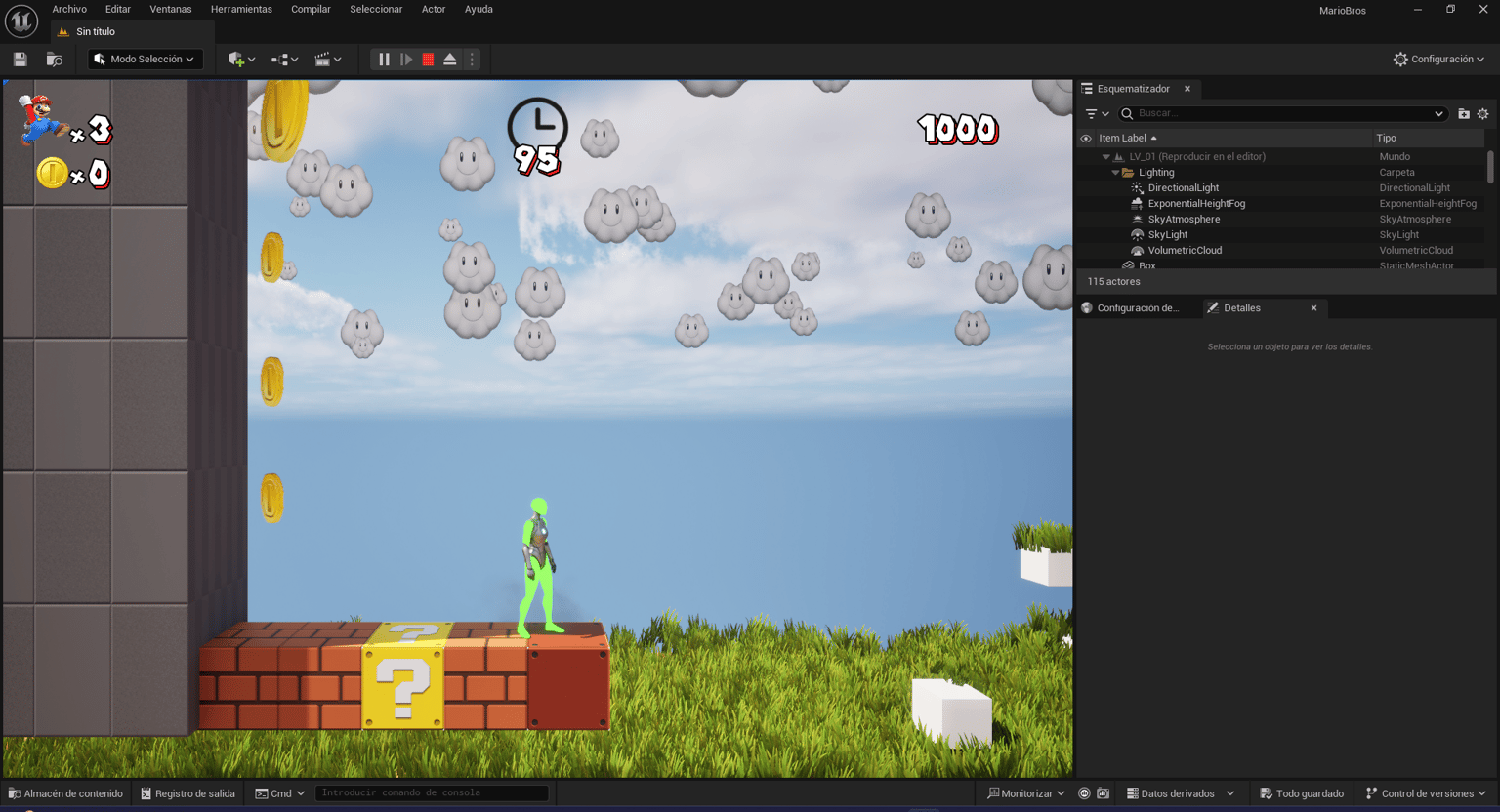Close the Detalles tab
This screenshot has height=812, width=1500.
(1314, 308)
